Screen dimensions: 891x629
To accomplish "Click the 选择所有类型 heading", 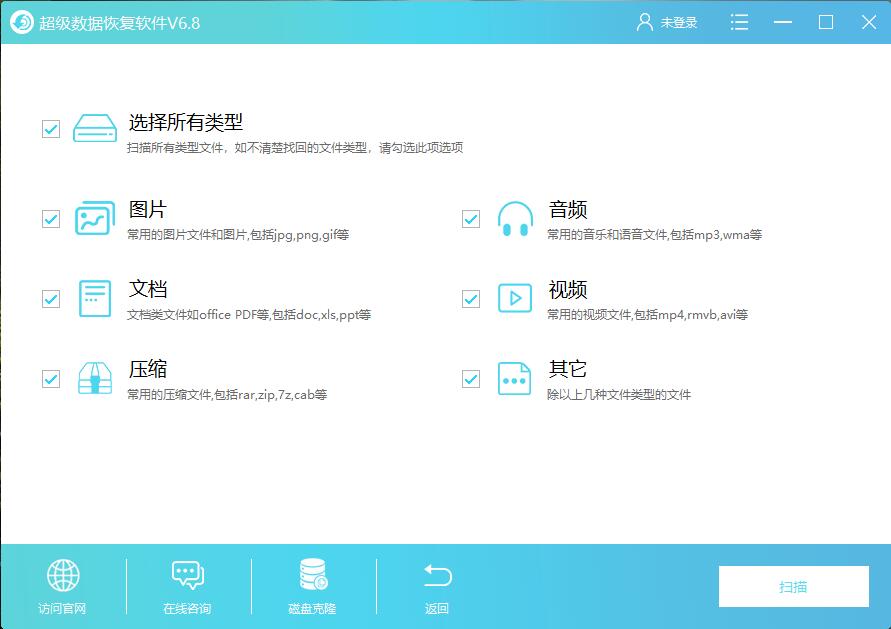I will (186, 122).
